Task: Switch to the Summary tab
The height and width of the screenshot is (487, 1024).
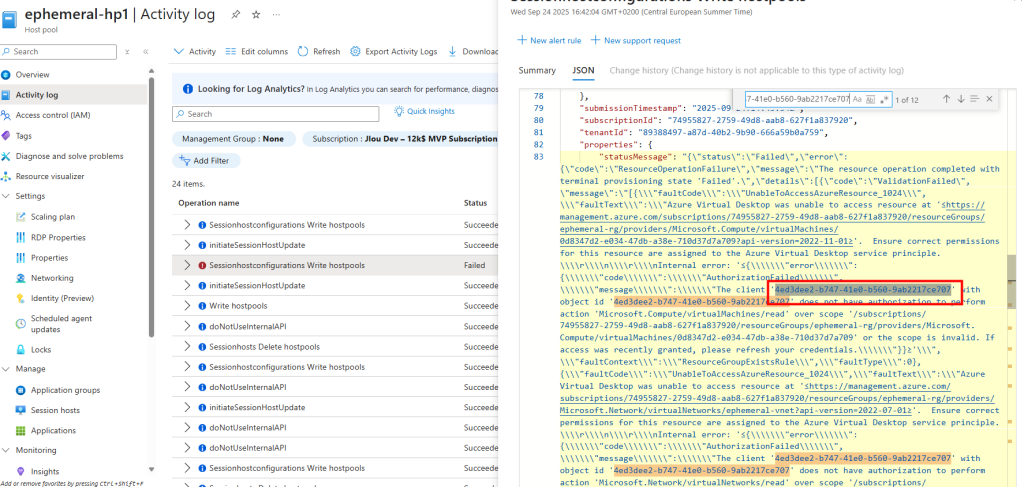Action: [x=537, y=70]
